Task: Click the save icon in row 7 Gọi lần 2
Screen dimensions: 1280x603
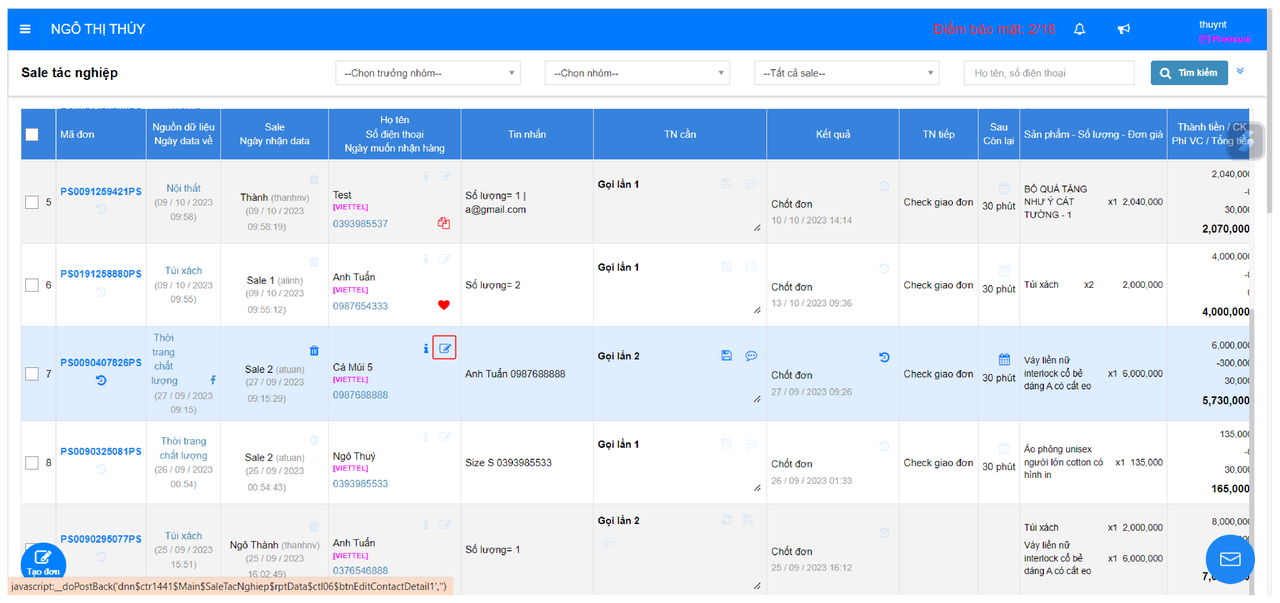Action: [x=727, y=355]
